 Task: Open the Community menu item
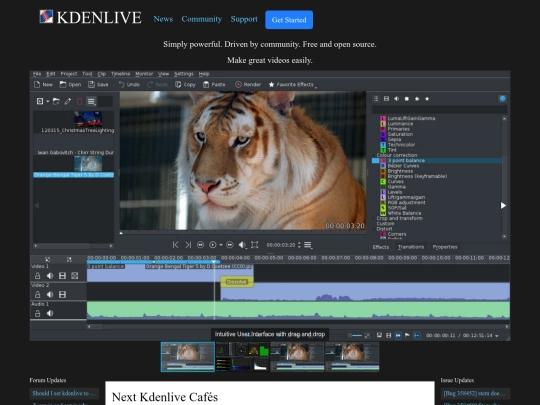pos(202,19)
